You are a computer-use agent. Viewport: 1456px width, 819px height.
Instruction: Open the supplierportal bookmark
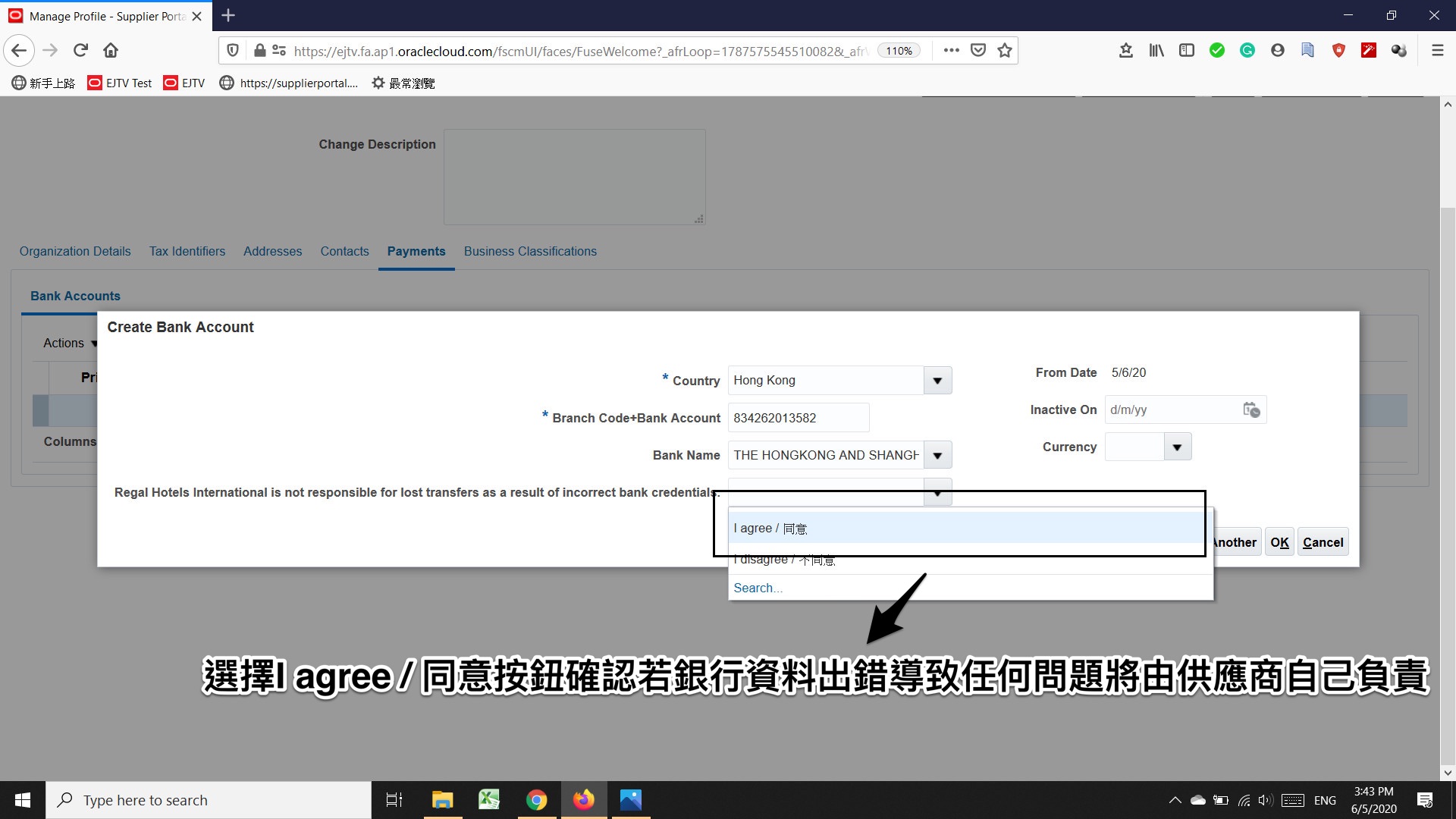[x=288, y=83]
